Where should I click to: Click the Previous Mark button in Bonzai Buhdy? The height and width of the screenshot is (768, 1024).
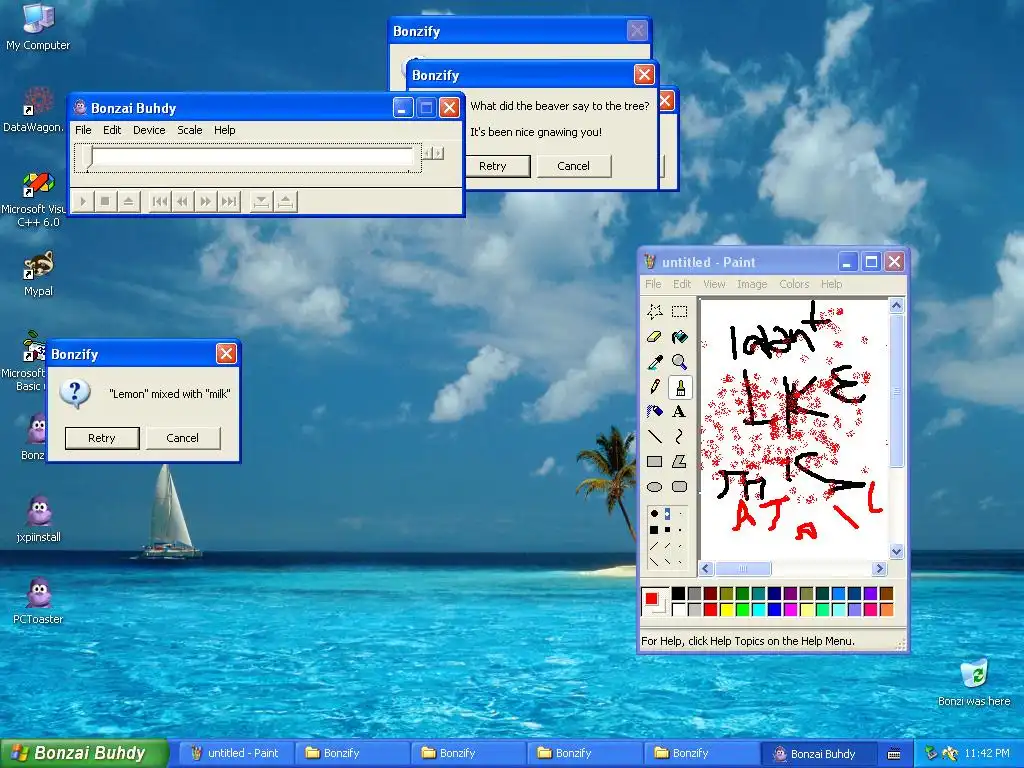click(159, 201)
